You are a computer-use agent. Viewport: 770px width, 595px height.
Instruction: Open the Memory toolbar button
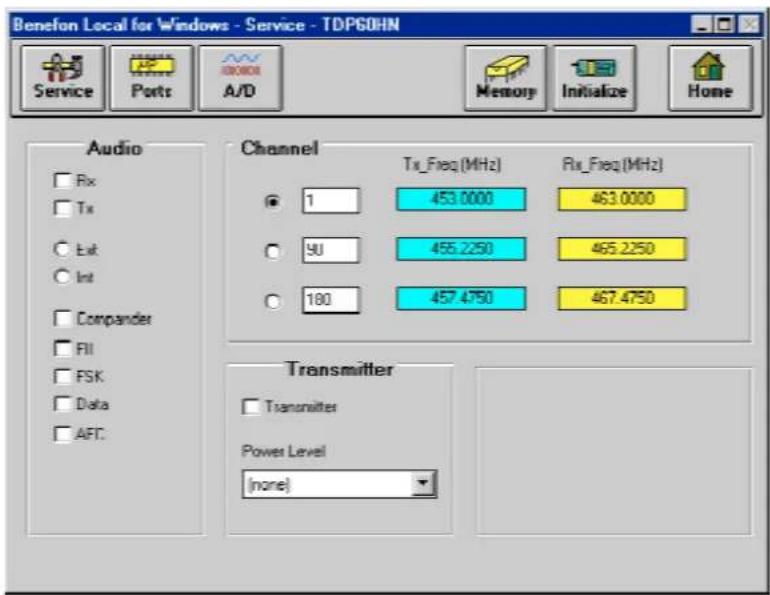[x=505, y=78]
